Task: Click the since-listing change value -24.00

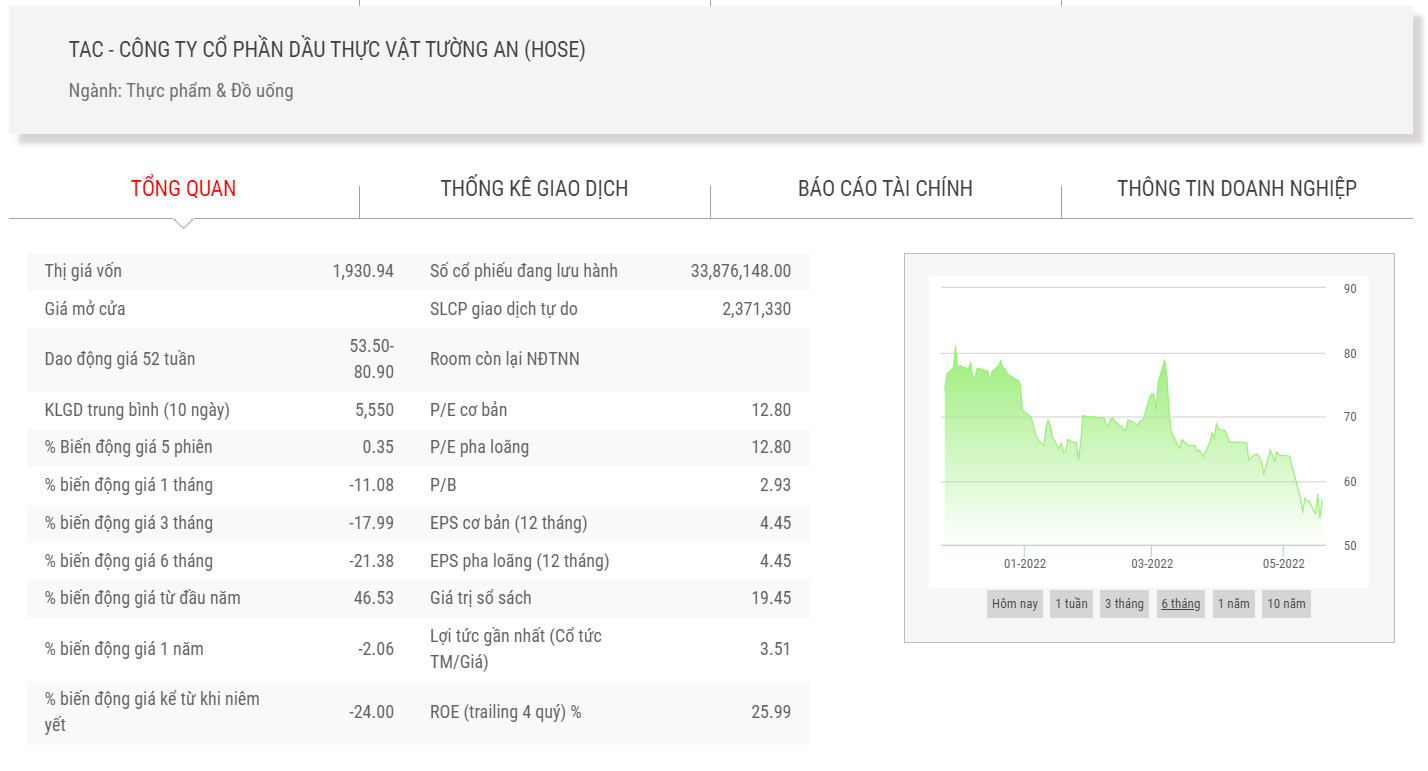Action: click(372, 712)
